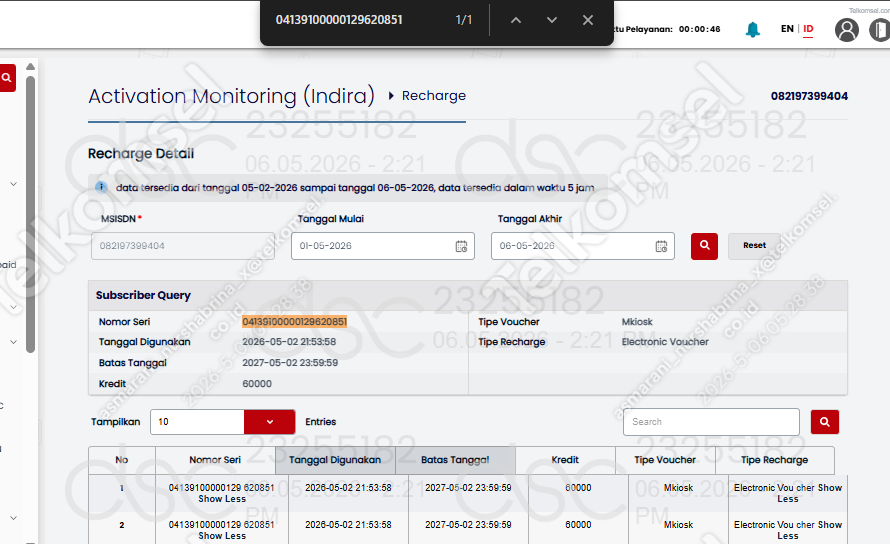
Task: Click Batas Tanggal value 2027-05-02 23:59:59 in Subscriber Query
Action: (290, 363)
